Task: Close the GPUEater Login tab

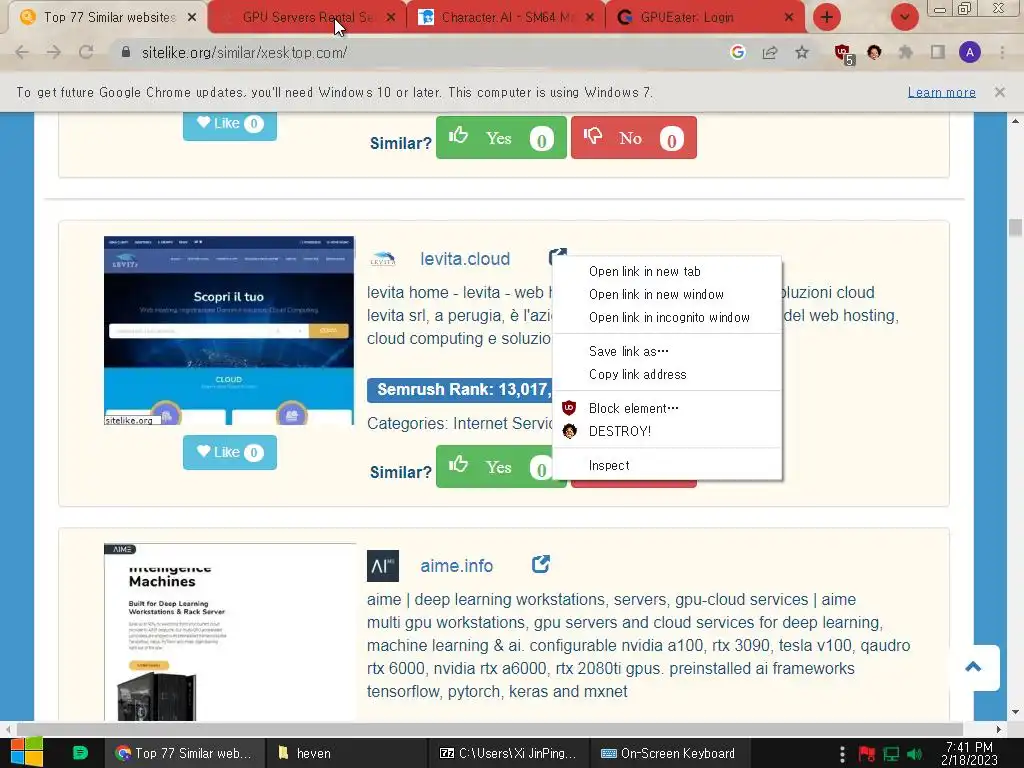Action: (789, 18)
